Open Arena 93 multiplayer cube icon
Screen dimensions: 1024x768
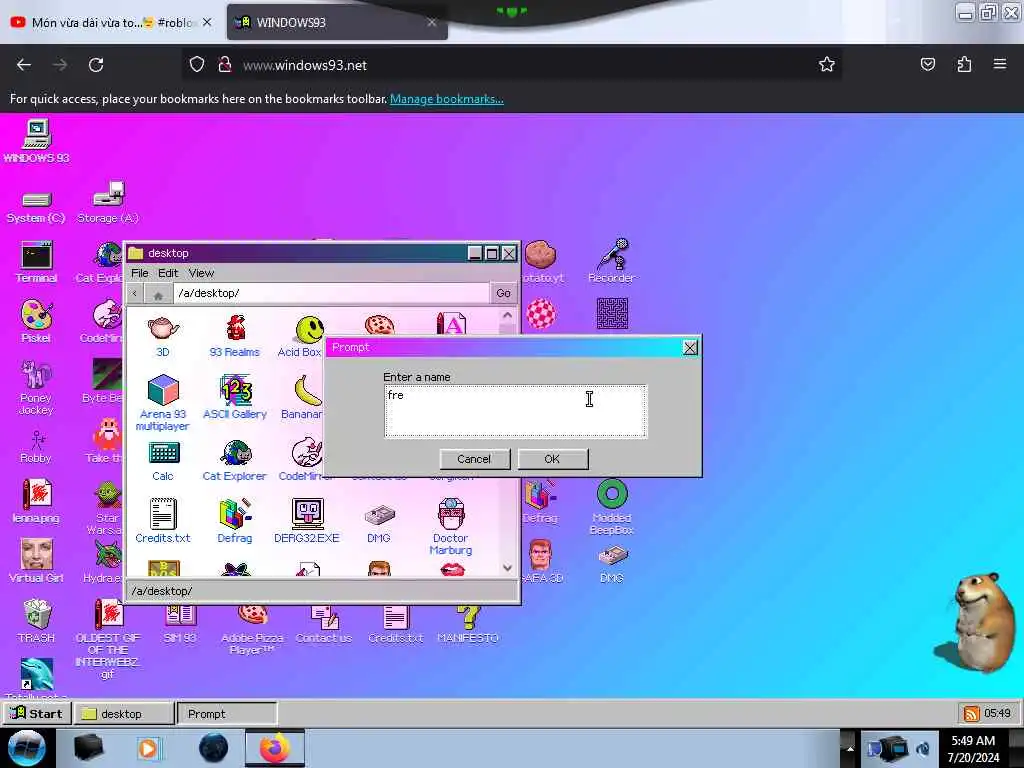(163, 402)
